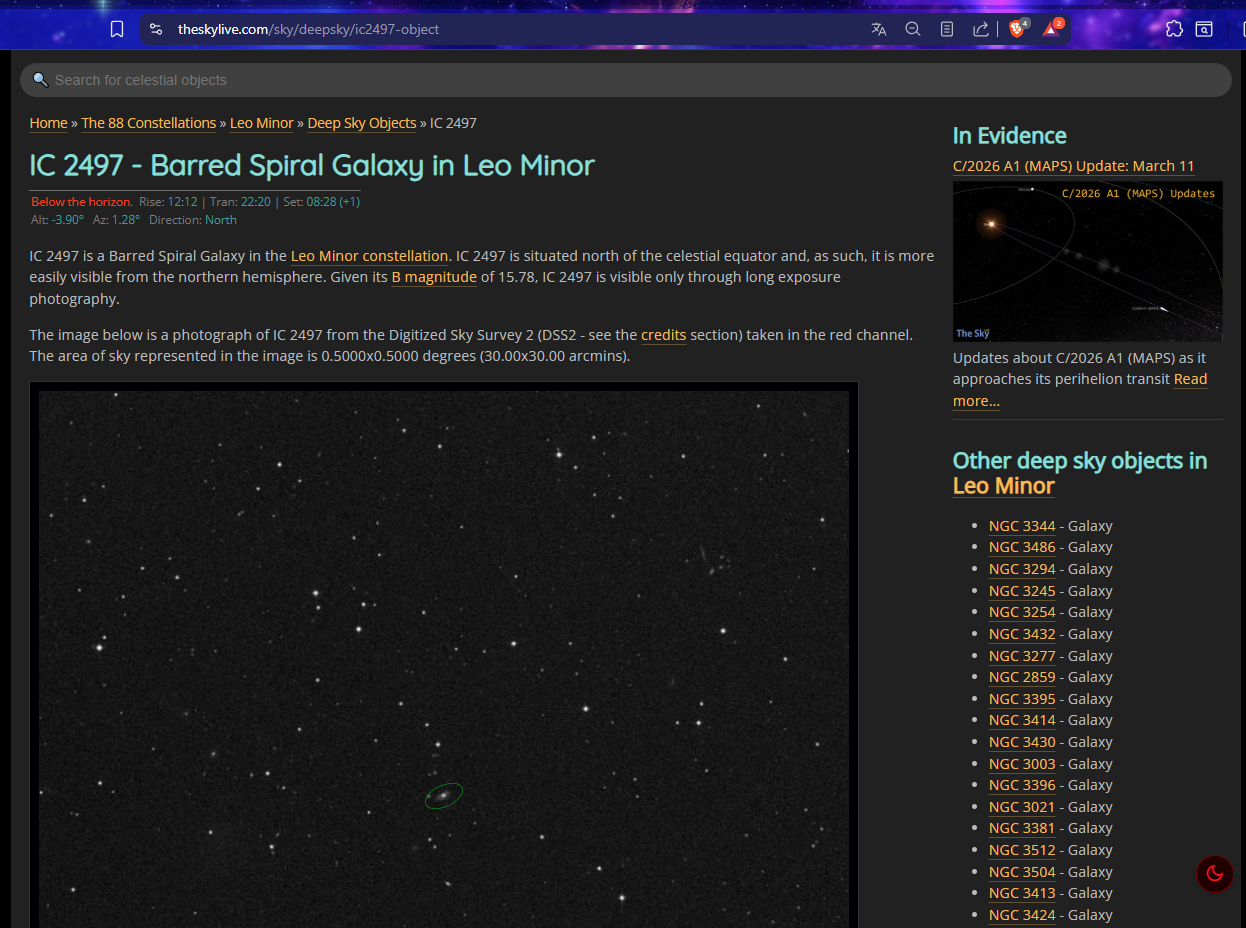
Task: Click the search for celestial objects field
Action: (626, 80)
